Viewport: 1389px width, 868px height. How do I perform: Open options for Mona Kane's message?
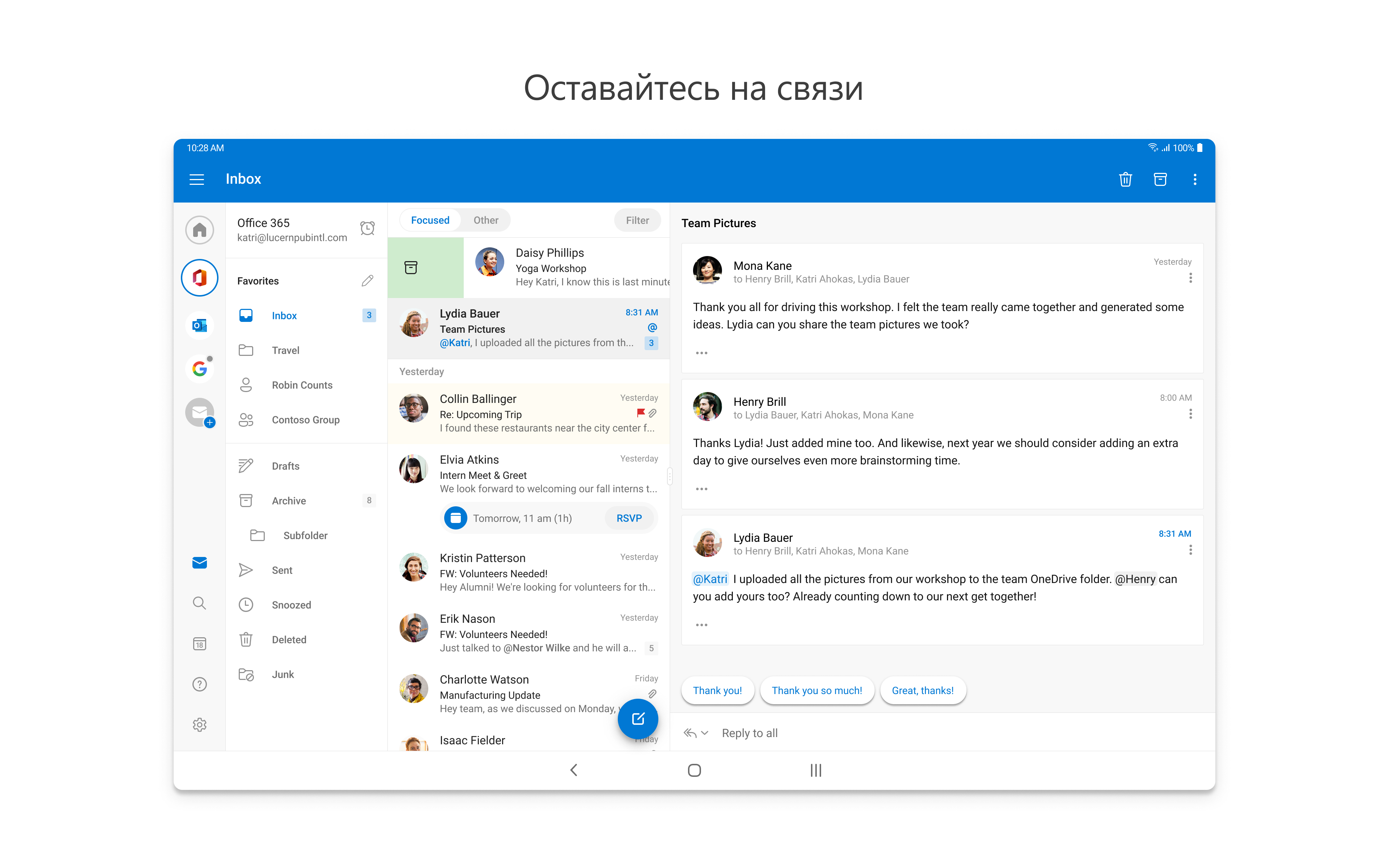(1190, 278)
